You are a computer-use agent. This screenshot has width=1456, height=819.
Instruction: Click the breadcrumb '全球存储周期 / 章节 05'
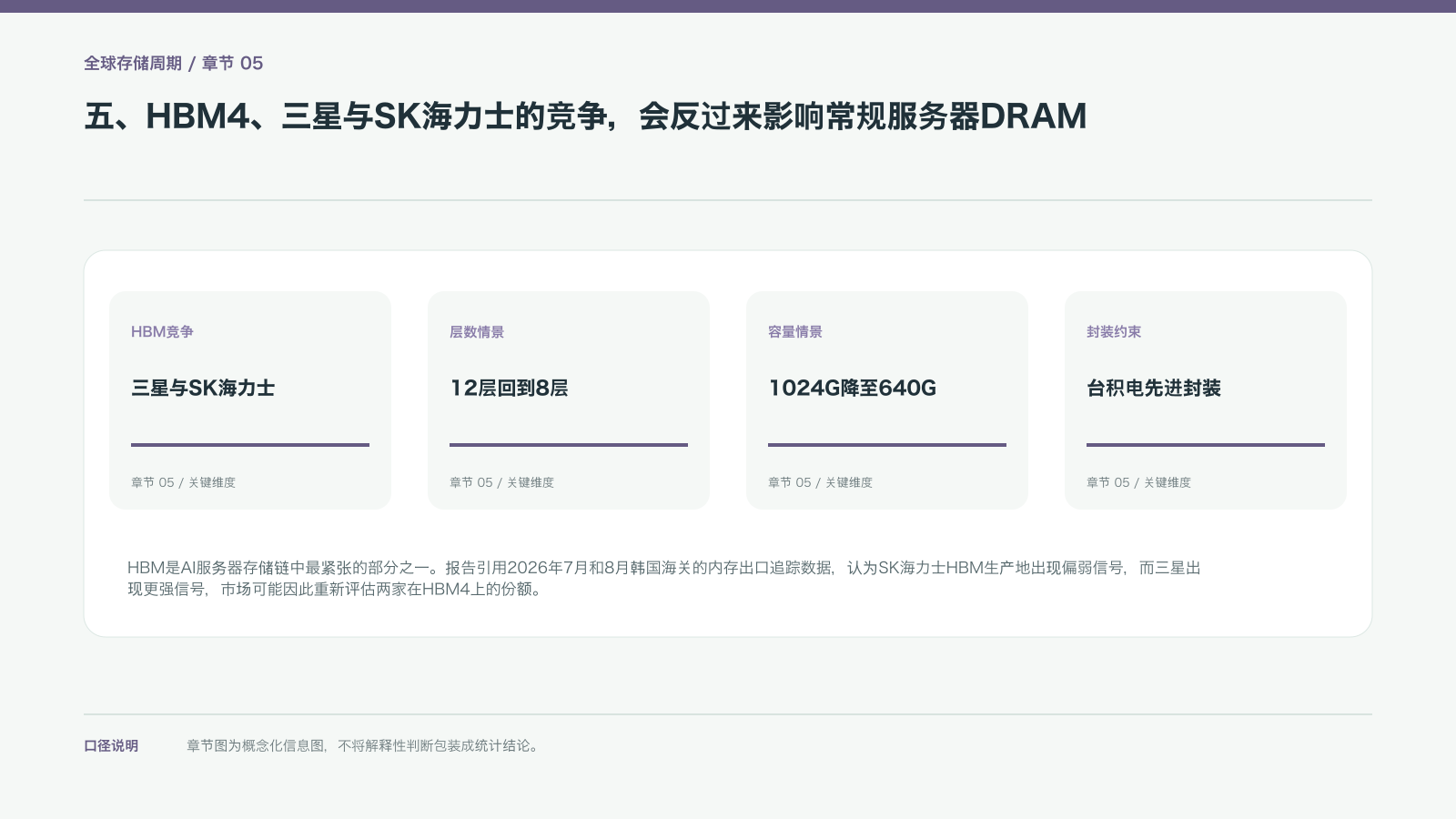tap(173, 63)
